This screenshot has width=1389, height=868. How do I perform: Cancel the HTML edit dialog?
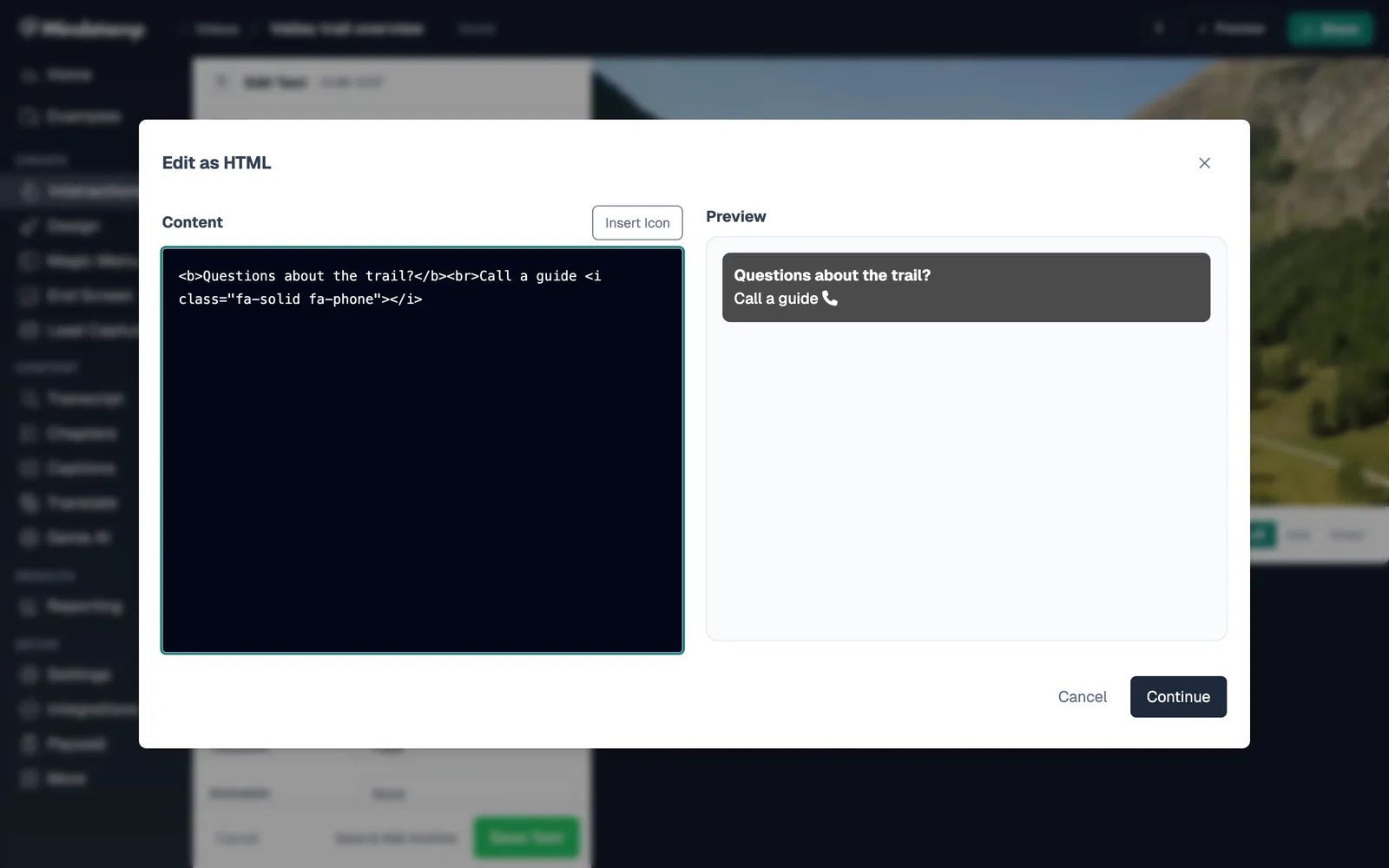pyautogui.click(x=1082, y=697)
